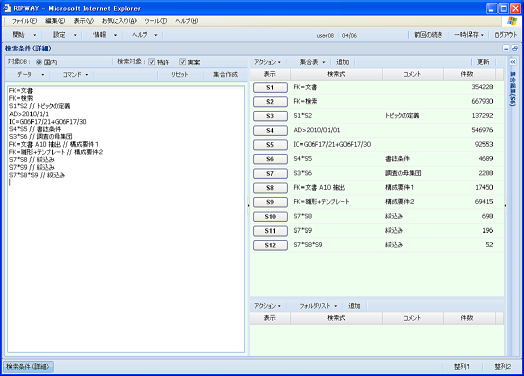This screenshot has height=376, width=524.
Task: Click the S8 button
Action: tap(270, 188)
